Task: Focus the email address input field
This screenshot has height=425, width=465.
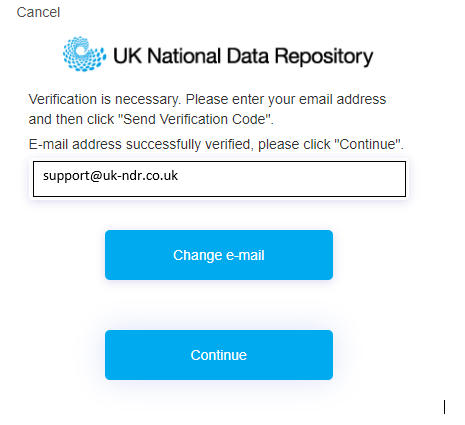Action: (219, 179)
